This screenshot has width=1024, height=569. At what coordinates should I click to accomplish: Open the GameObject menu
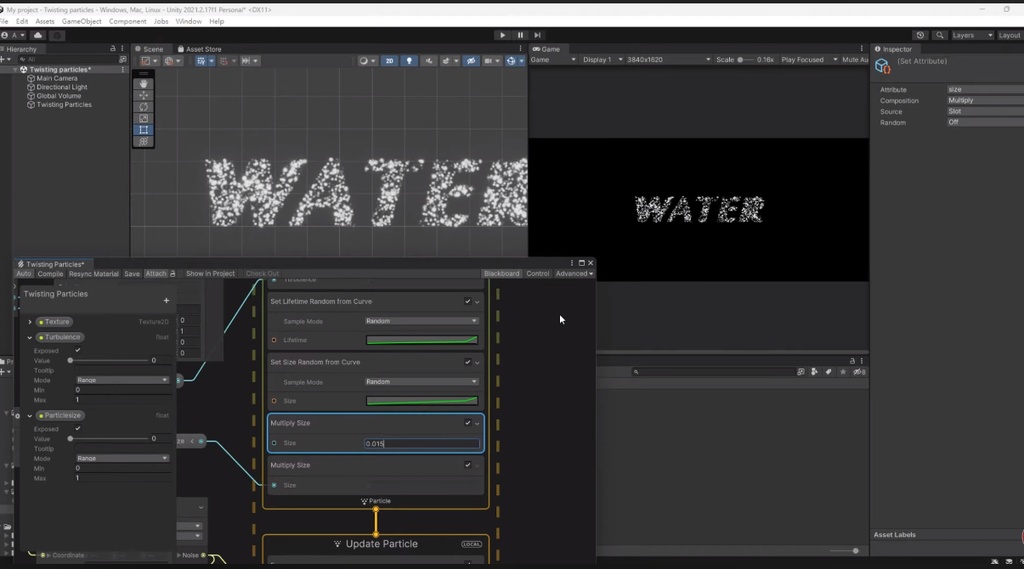click(x=82, y=22)
